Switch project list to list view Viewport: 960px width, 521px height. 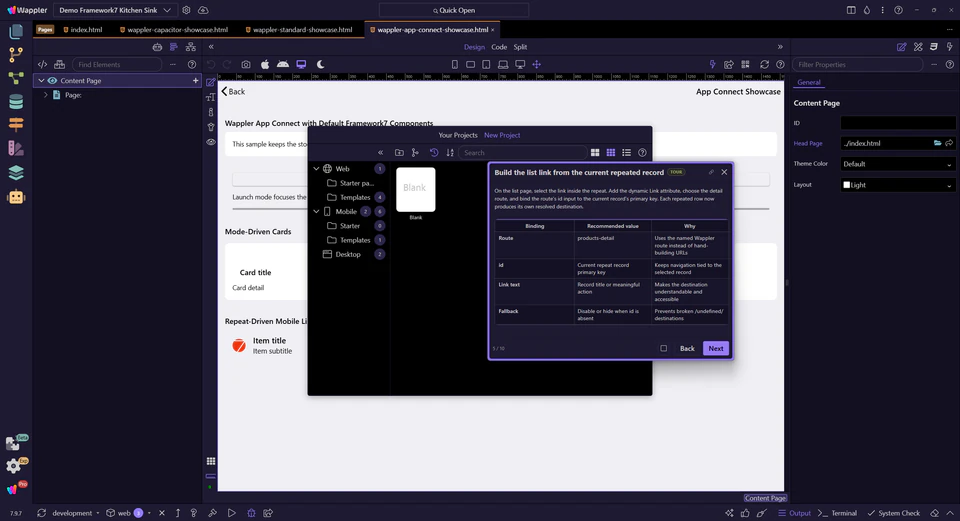point(626,152)
